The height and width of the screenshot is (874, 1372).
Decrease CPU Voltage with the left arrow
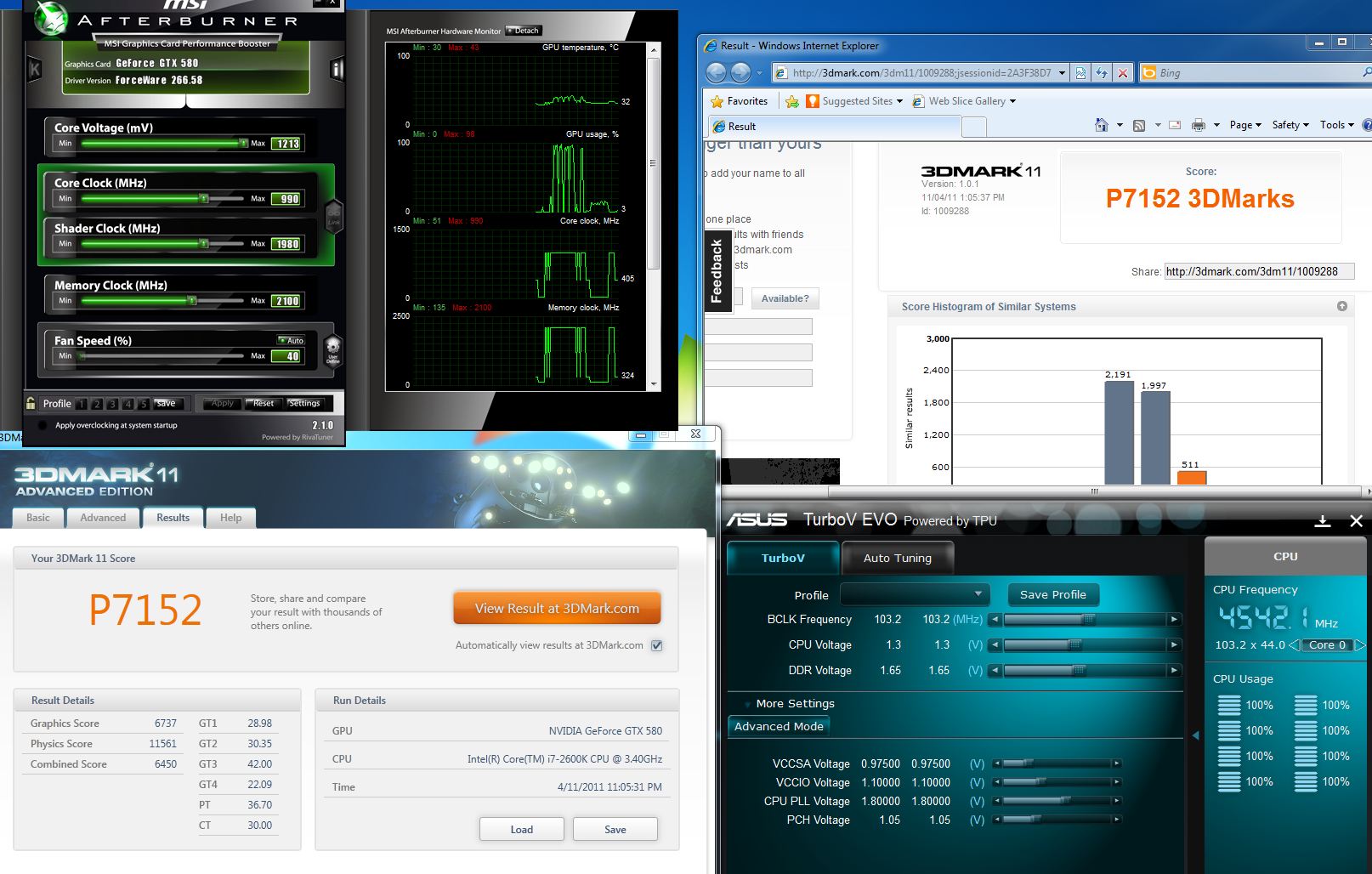coord(995,645)
